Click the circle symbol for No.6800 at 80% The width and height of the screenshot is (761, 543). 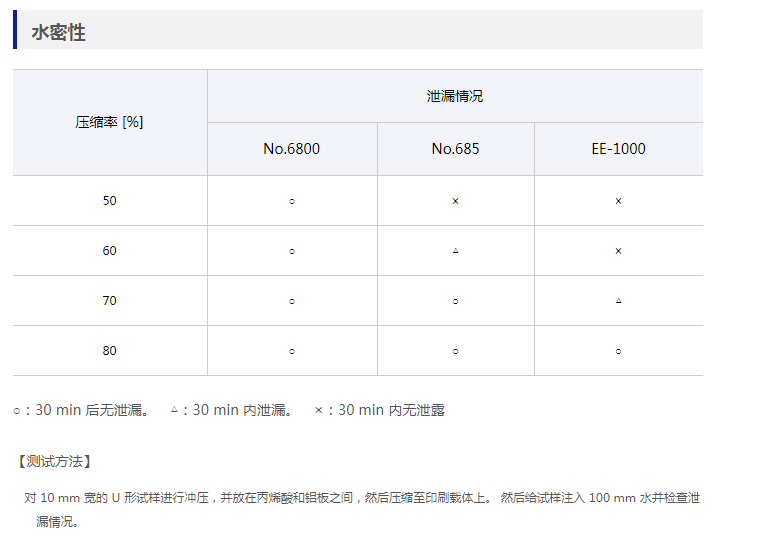[292, 351]
